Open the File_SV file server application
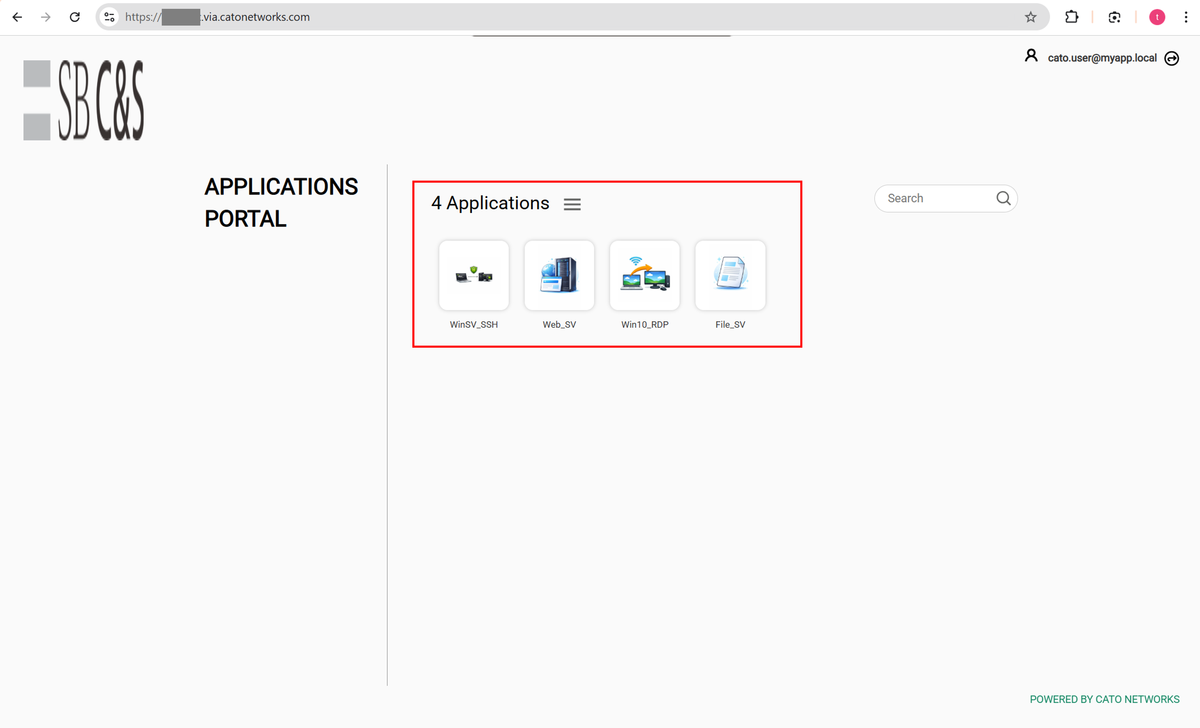 730,275
